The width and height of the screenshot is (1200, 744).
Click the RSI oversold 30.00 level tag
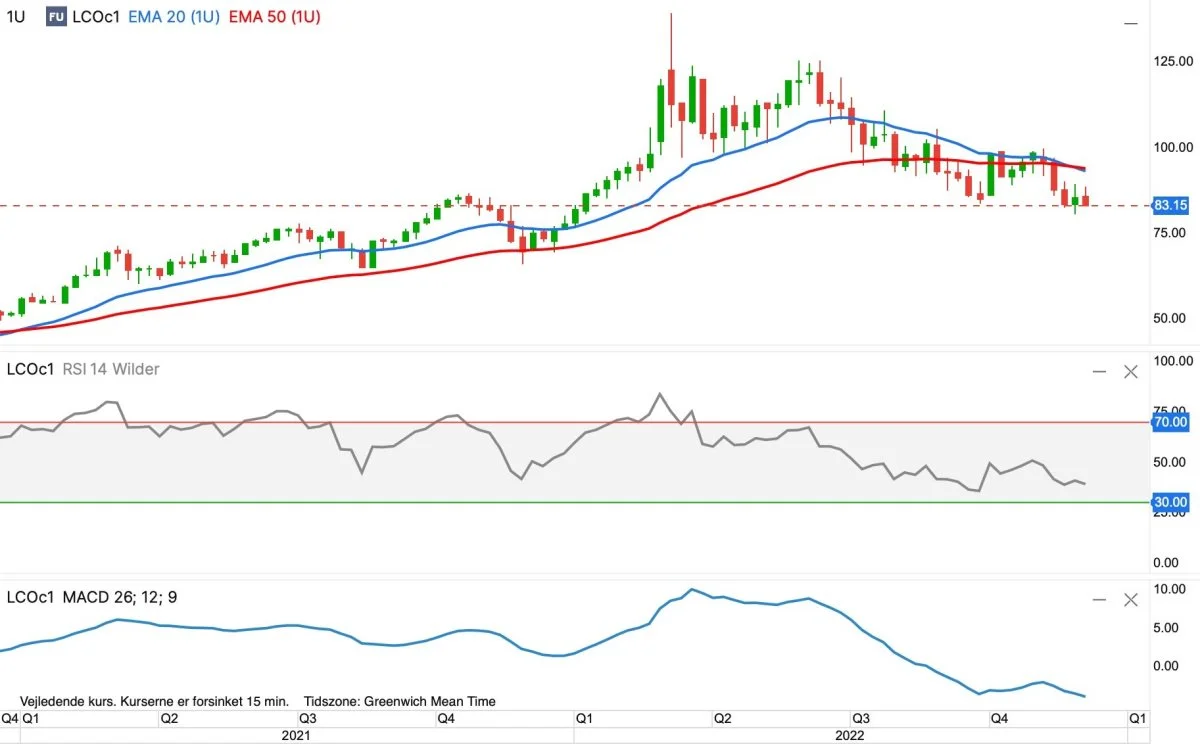(x=1170, y=502)
